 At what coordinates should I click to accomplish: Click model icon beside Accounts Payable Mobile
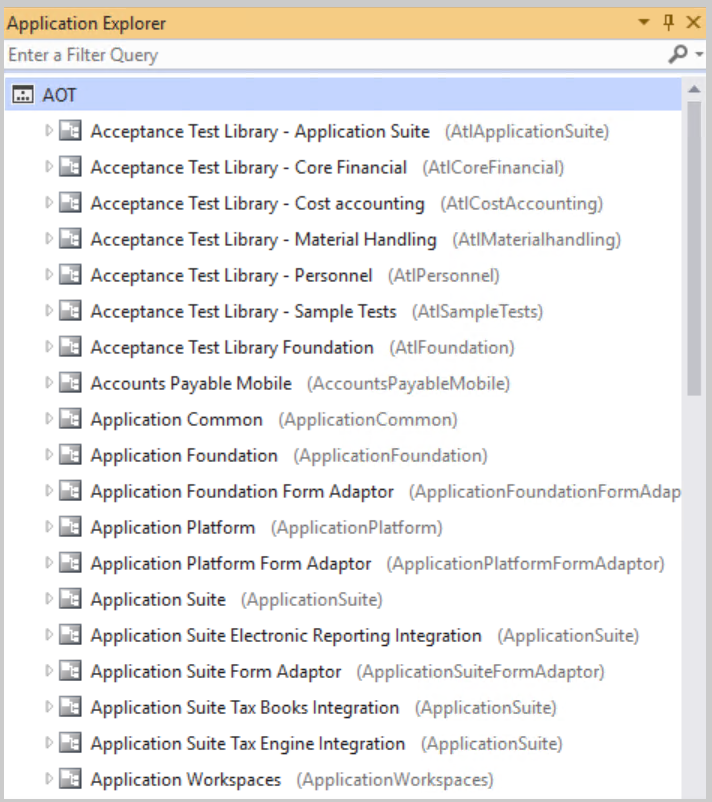(70, 383)
